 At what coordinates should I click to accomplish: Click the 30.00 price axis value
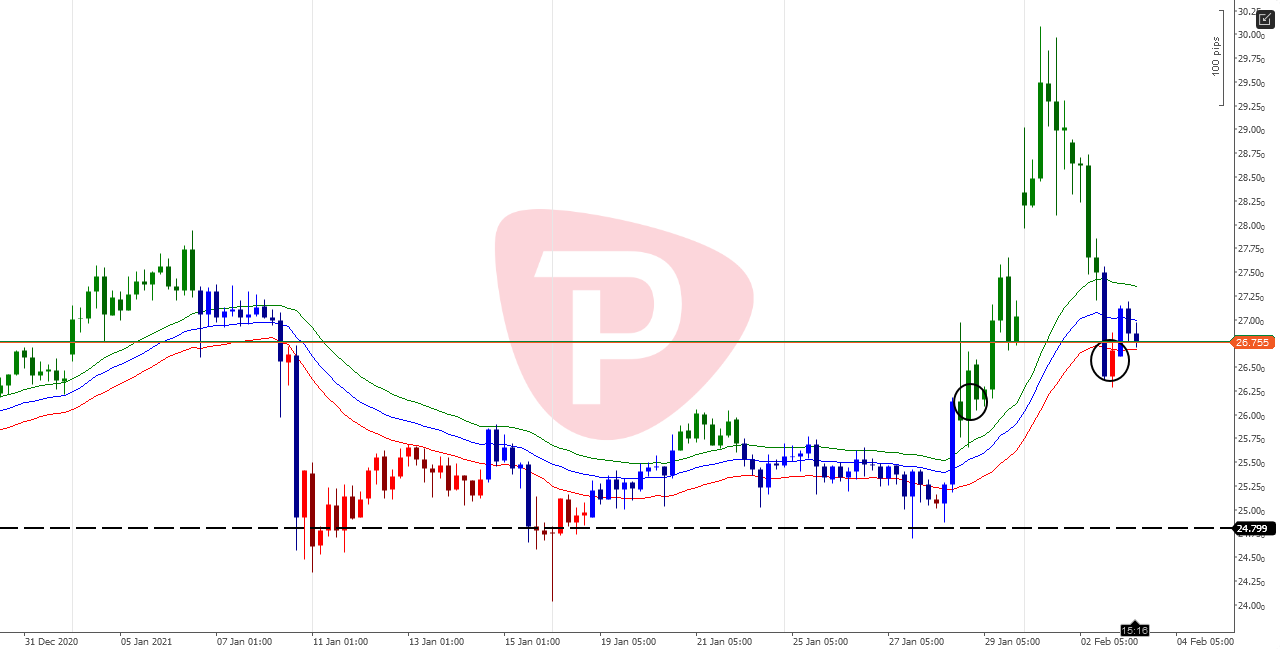point(1250,35)
